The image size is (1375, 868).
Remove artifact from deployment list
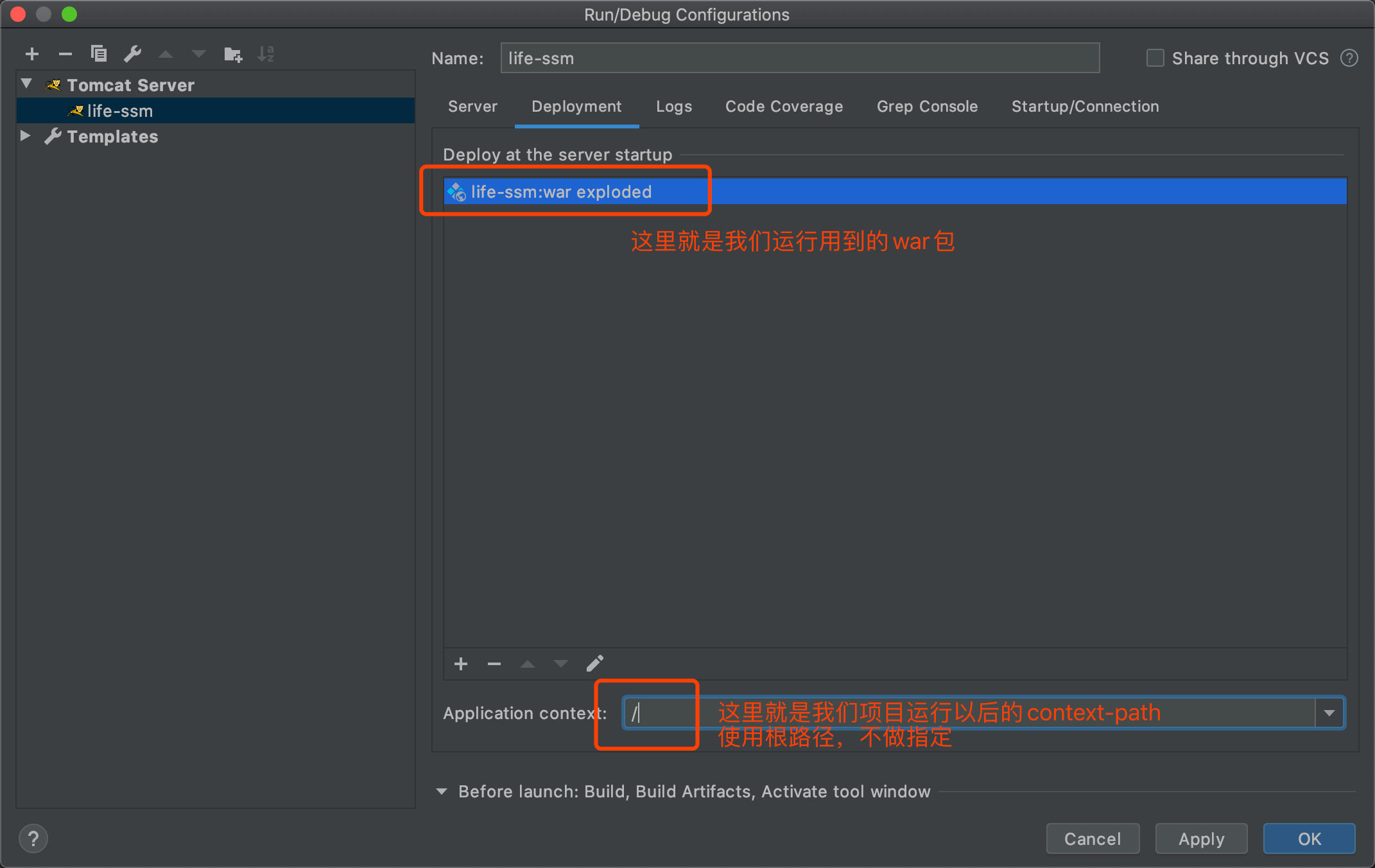(x=494, y=664)
